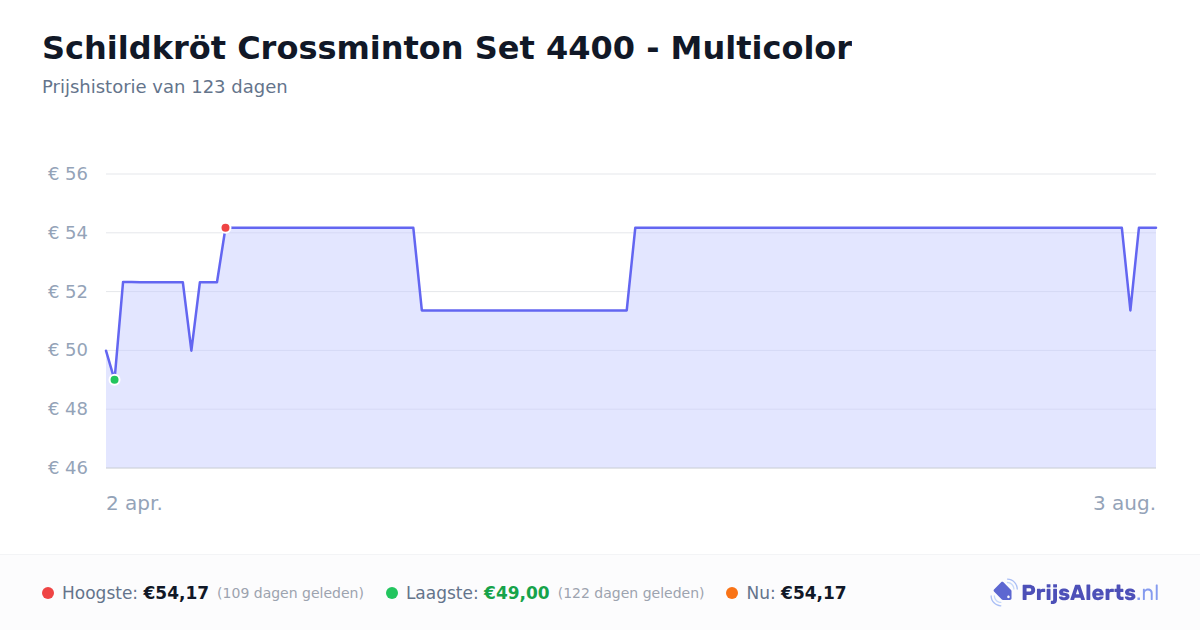This screenshot has height=630, width=1200.
Task: Click the 122 dagen geleden note
Action: [631, 593]
